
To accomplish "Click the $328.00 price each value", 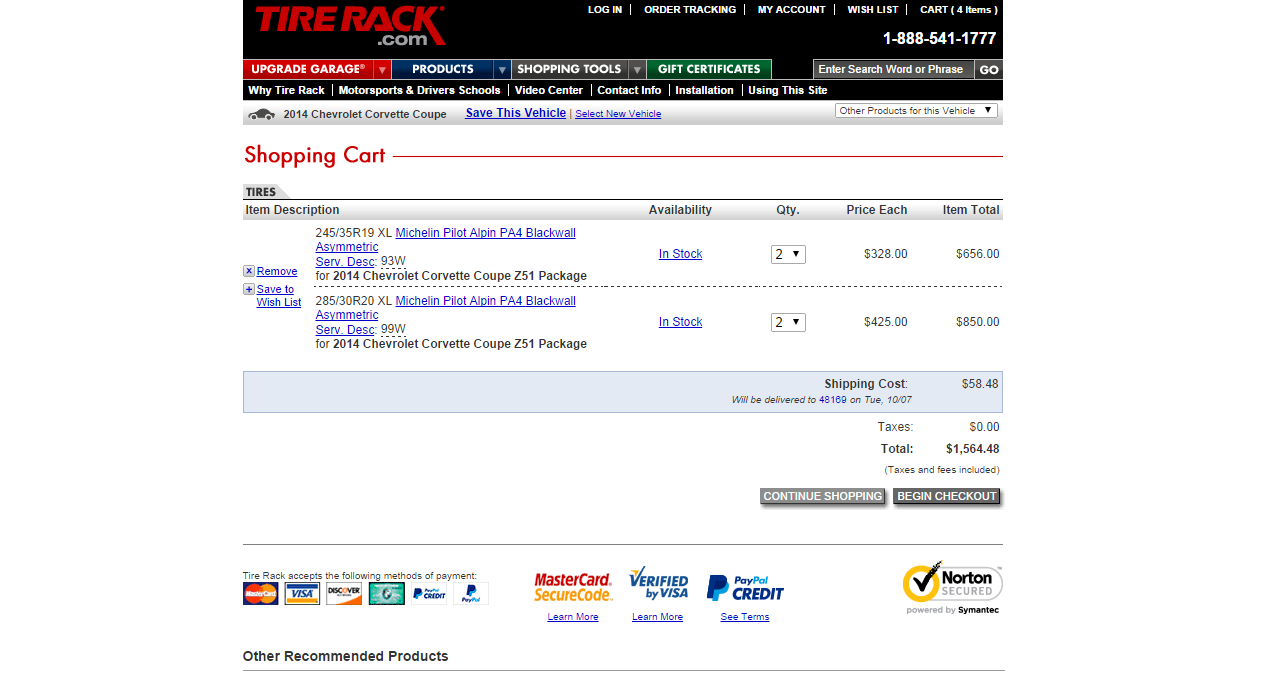I will [x=886, y=254].
